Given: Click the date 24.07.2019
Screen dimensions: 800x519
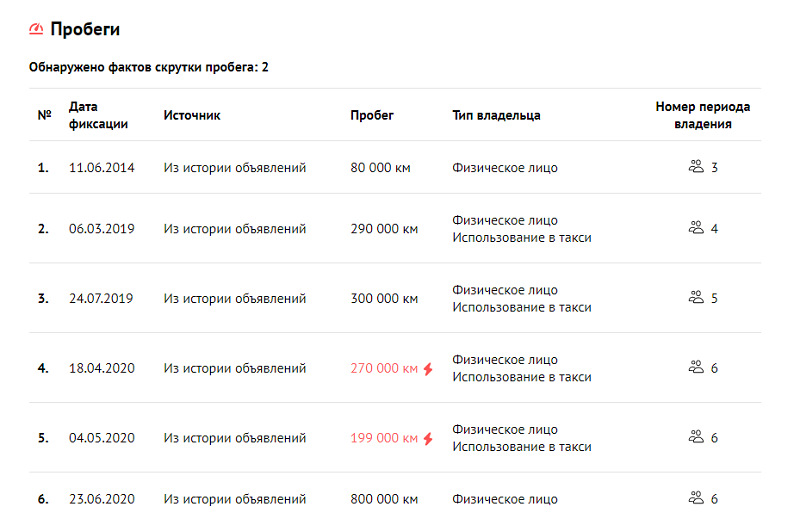Looking at the screenshot, I should [x=101, y=299].
